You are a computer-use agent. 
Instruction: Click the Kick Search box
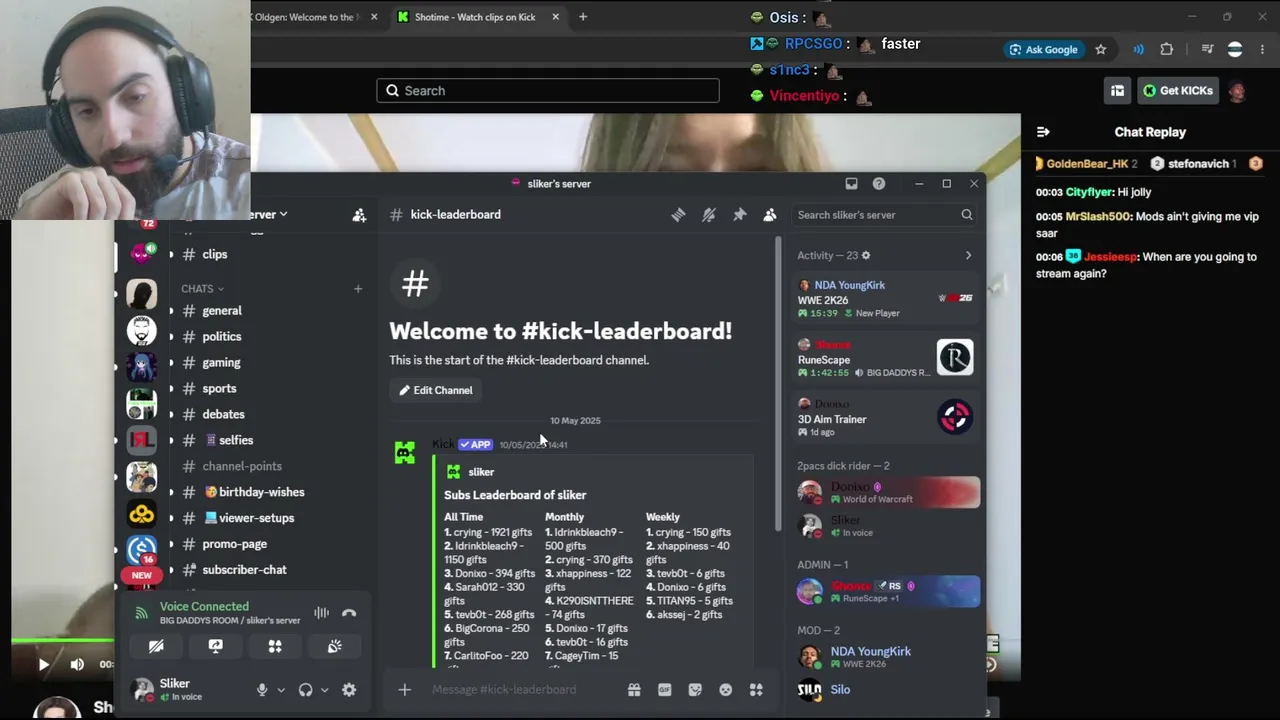coord(548,91)
